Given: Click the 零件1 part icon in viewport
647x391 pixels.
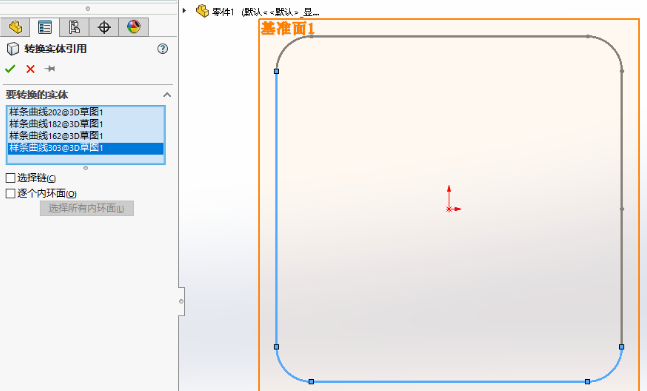Looking at the screenshot, I should click(x=202, y=11).
